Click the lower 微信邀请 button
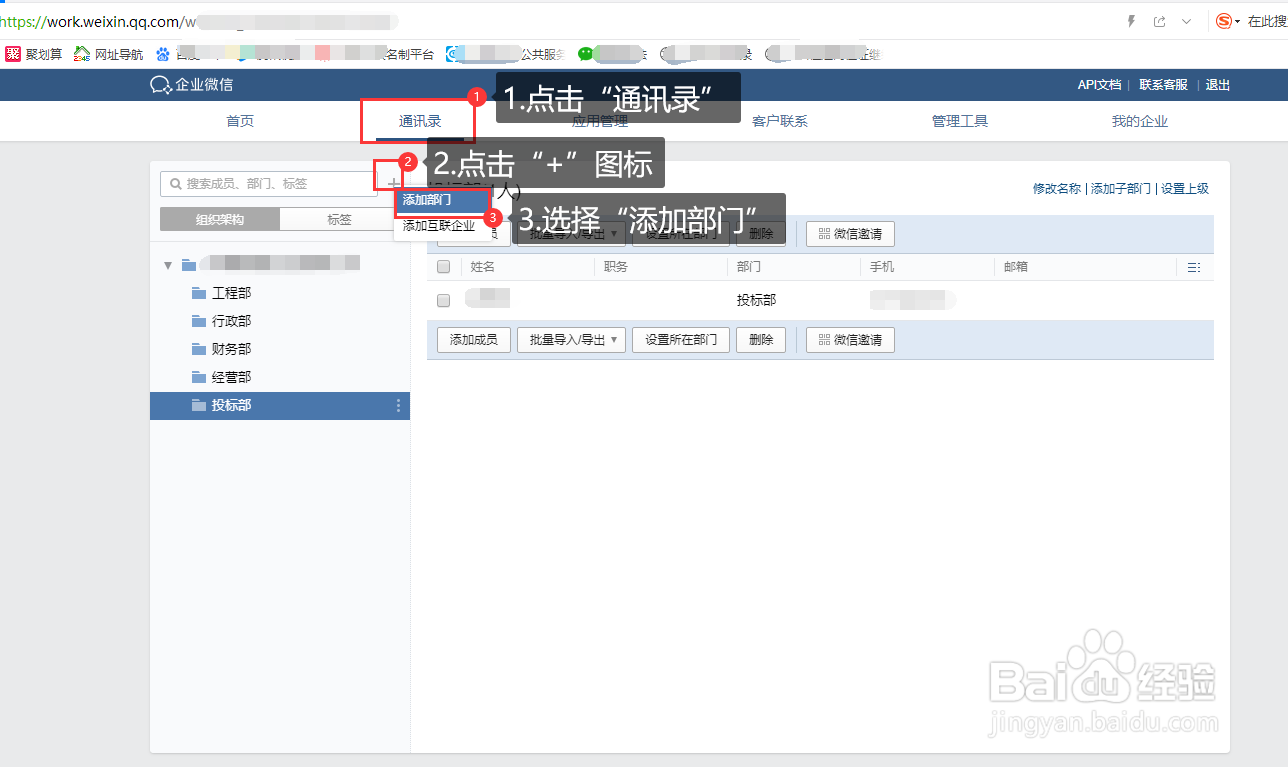The image size is (1288, 767). [850, 340]
